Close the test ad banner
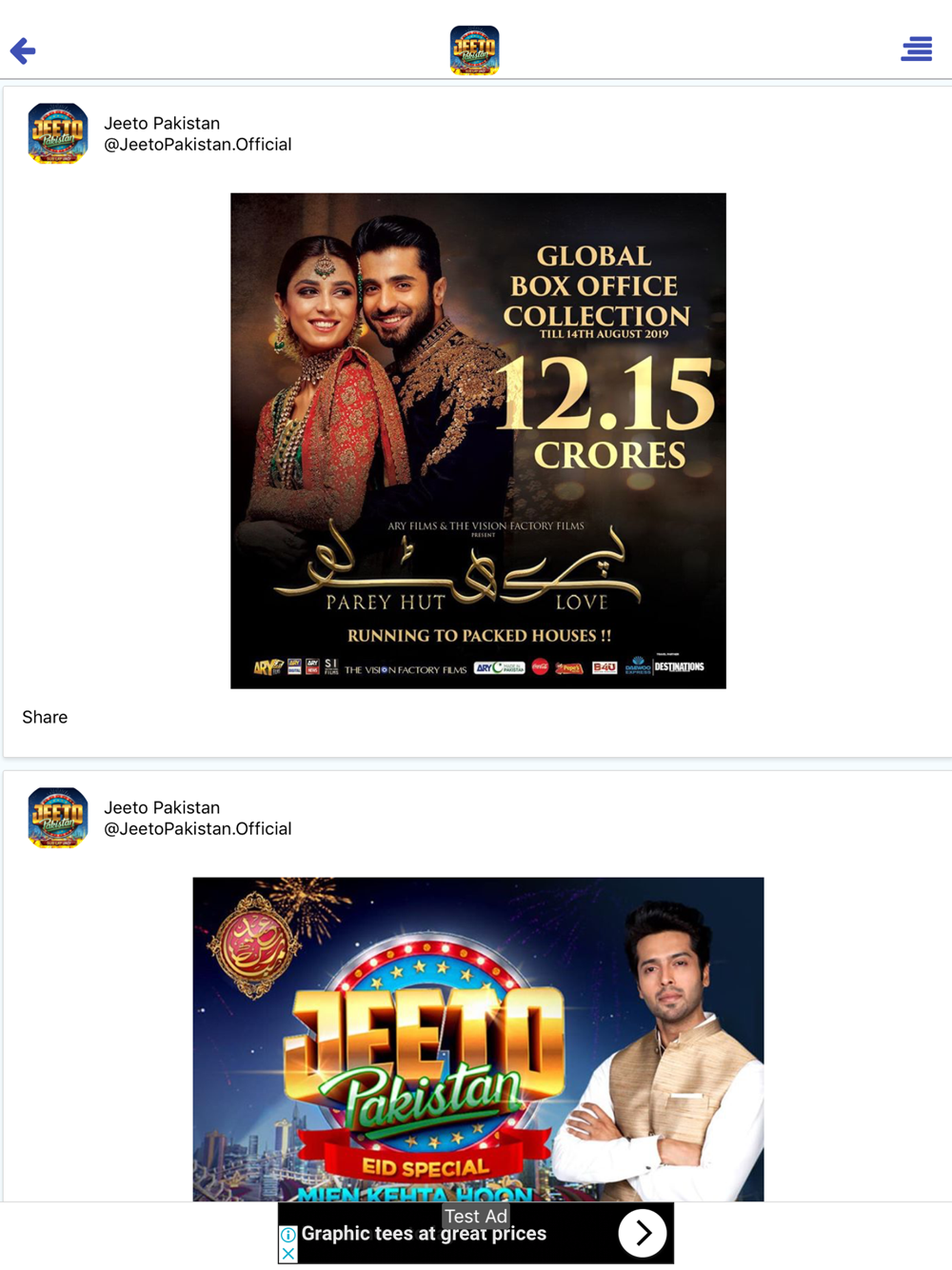 coord(288,1254)
